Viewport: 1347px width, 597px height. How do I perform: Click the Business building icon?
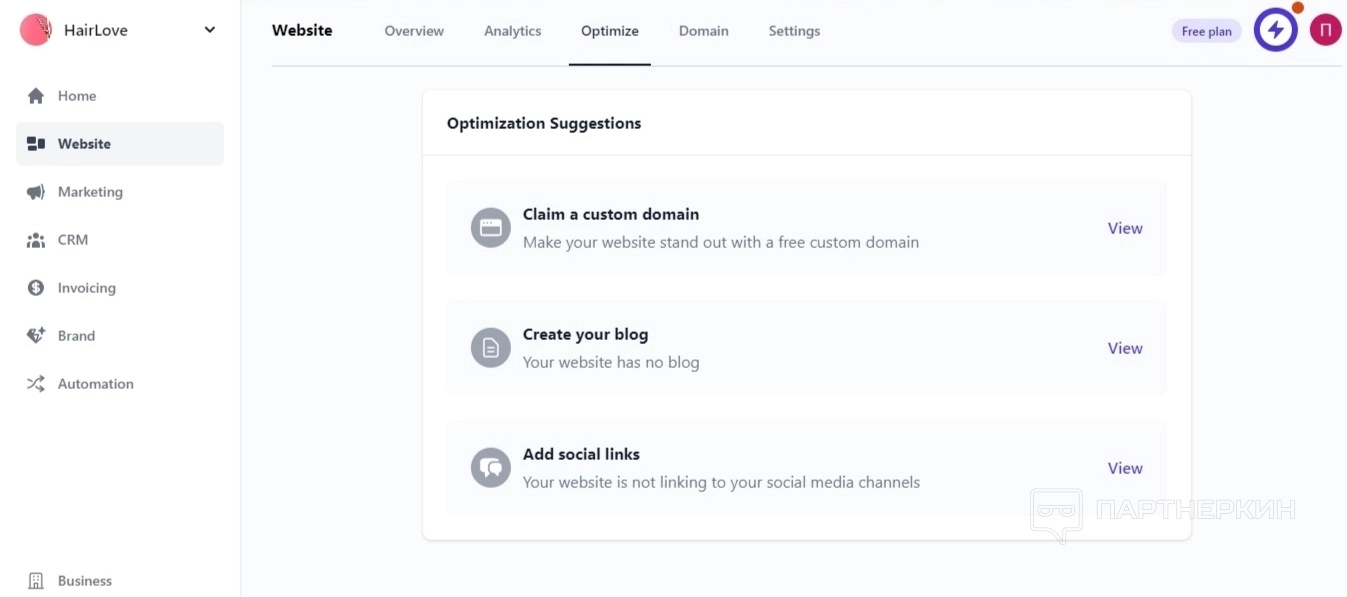click(36, 581)
